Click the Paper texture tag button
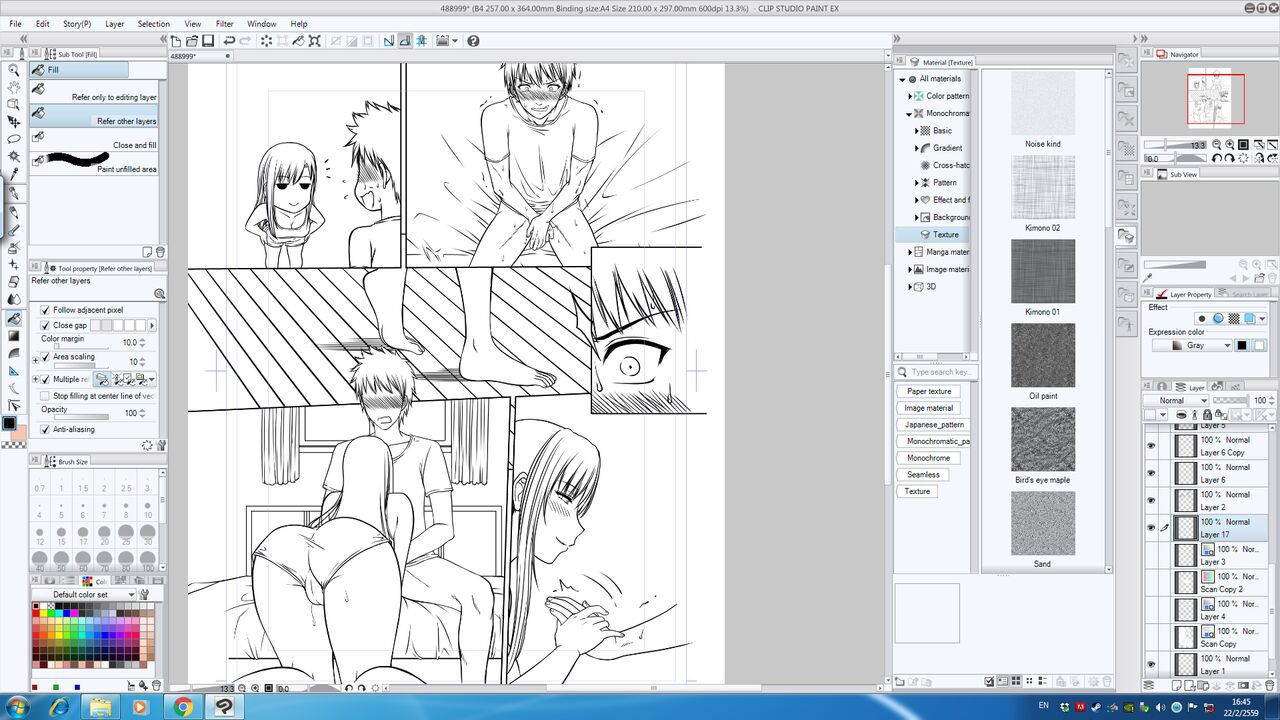Screen dimensions: 1280x720 [929, 391]
